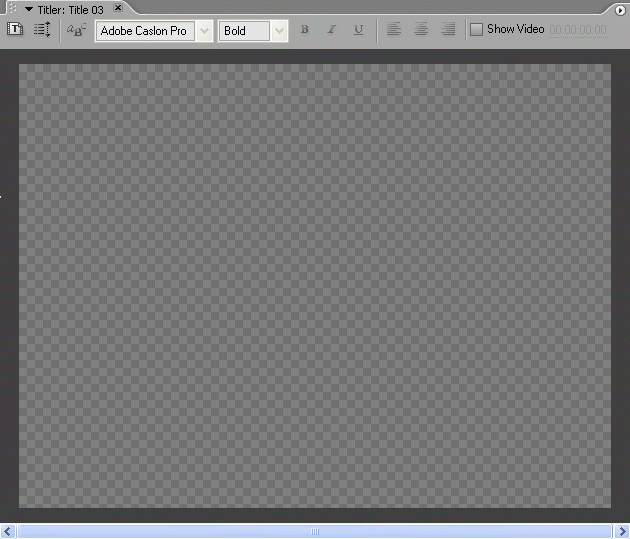Open the Bold font style dropdown
This screenshot has height=539, width=630.
(253, 31)
